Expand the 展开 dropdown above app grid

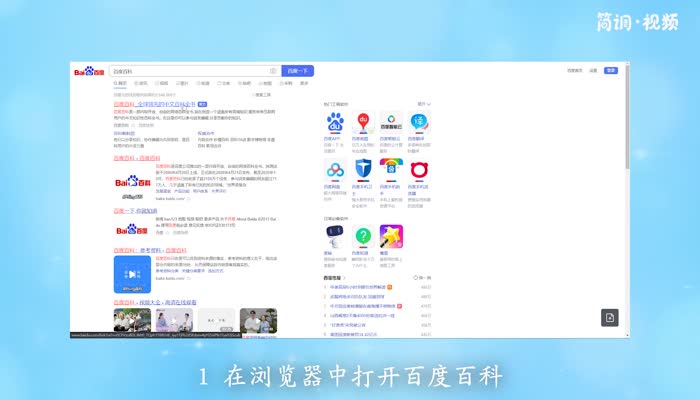coord(423,103)
